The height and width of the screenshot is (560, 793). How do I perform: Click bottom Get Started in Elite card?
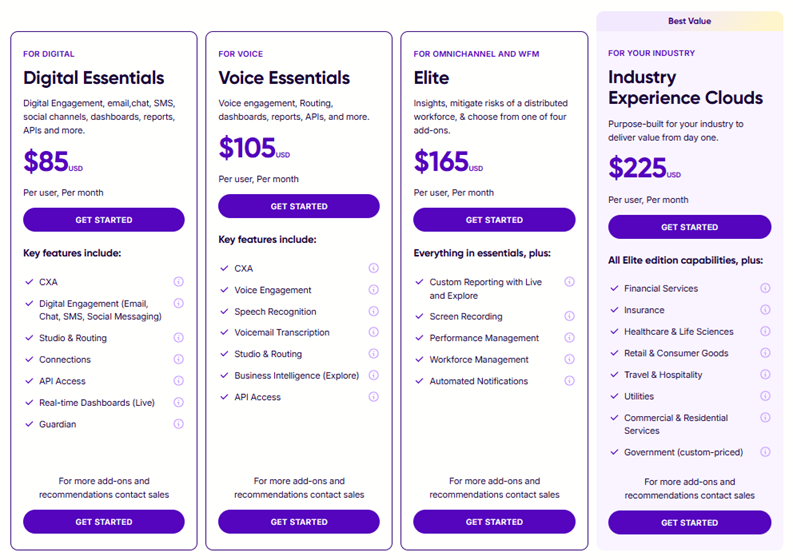(x=494, y=522)
